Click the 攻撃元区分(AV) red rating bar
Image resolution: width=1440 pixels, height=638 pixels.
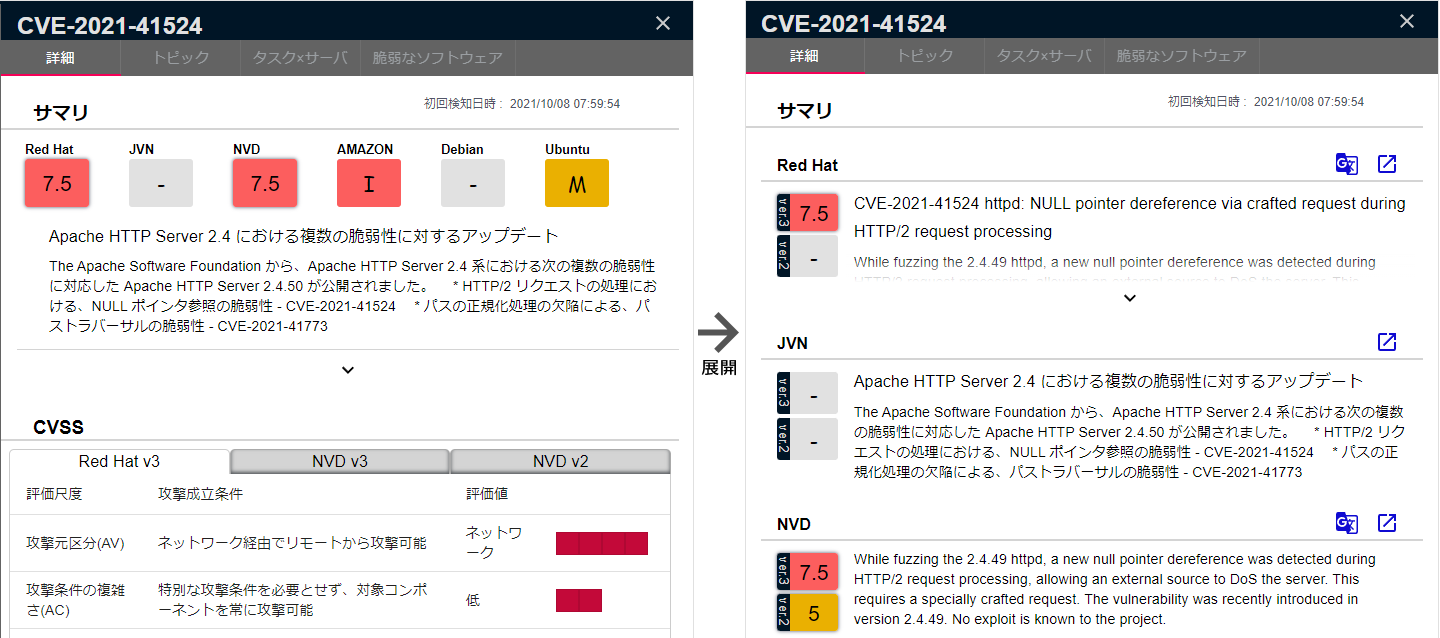(602, 543)
